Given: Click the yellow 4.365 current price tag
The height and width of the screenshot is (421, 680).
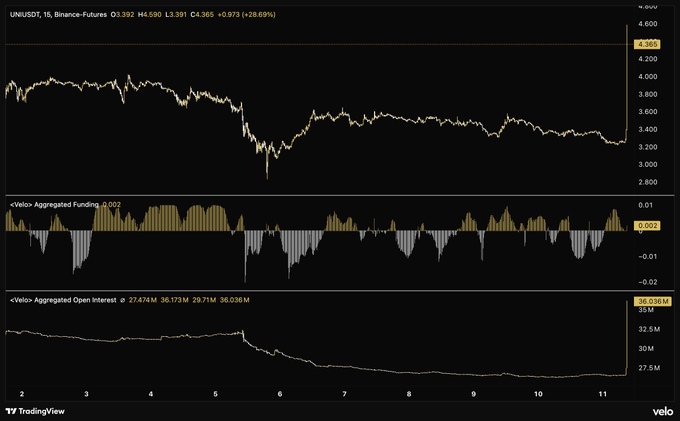Looking at the screenshot, I should pyautogui.click(x=651, y=45).
